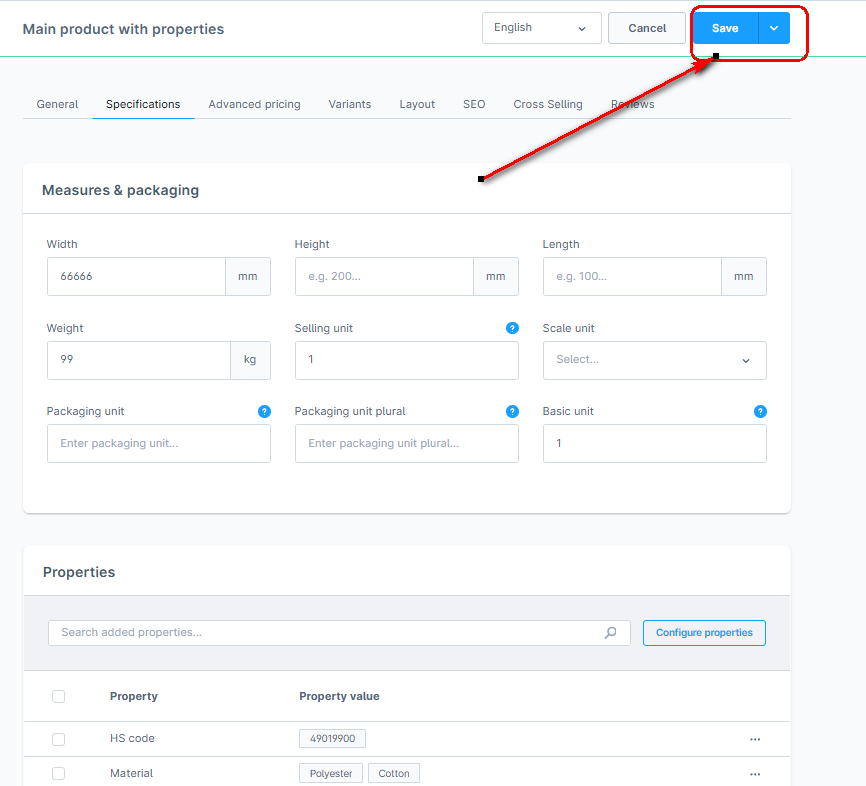Open HS code row options menu
The image size is (866, 786).
coord(755,739)
